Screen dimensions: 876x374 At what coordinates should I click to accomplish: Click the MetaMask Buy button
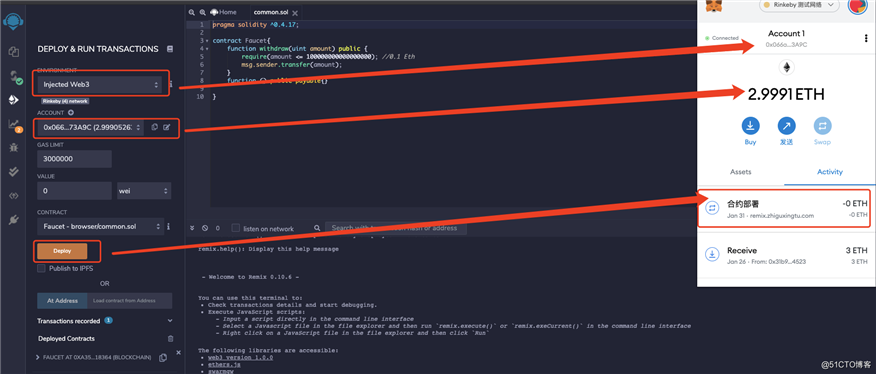tap(750, 125)
